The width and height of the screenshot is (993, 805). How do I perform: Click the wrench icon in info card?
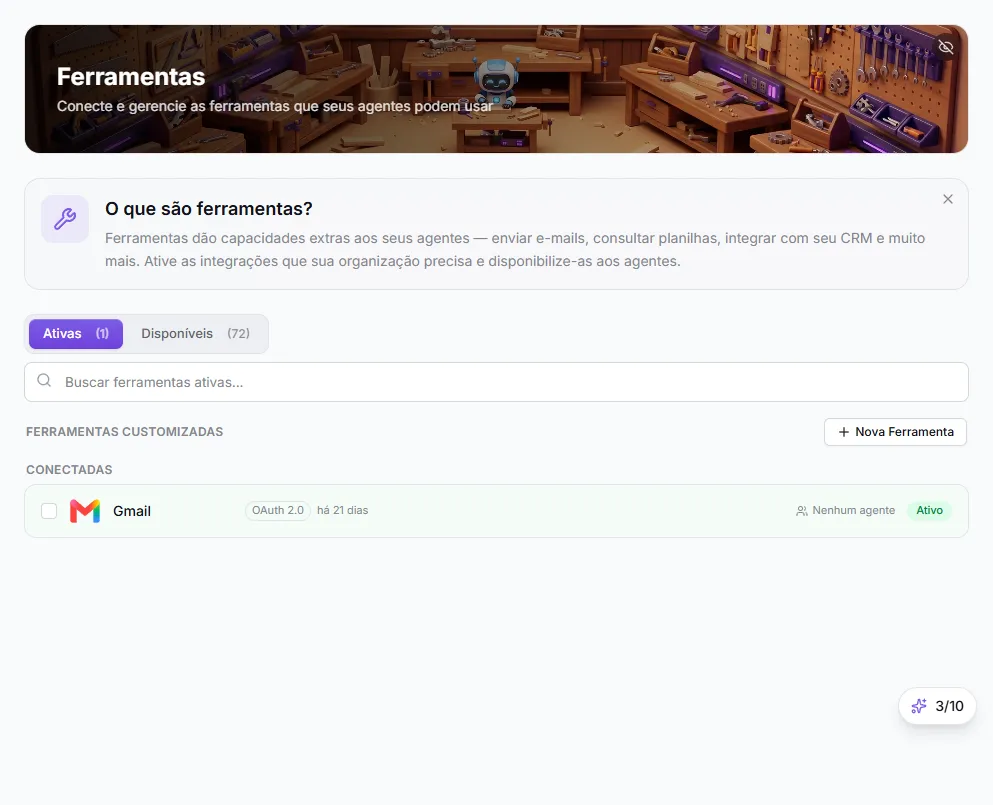[x=65, y=219]
